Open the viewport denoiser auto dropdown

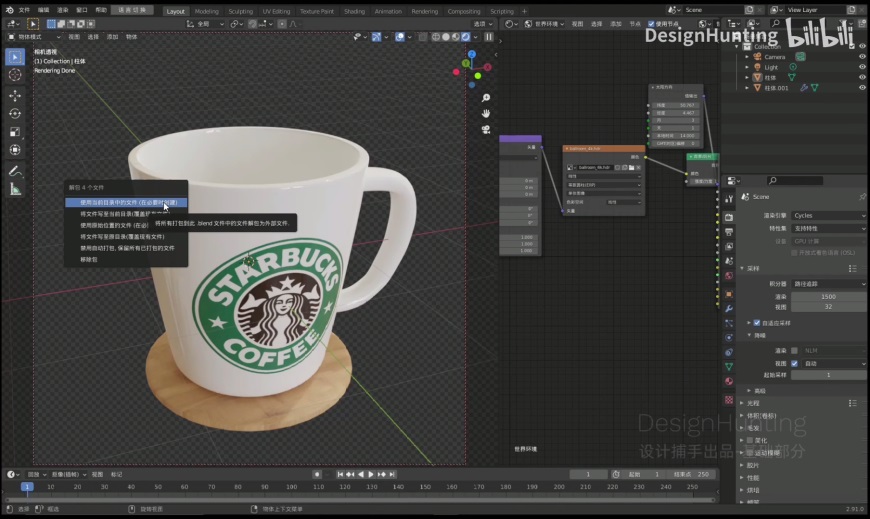[x=834, y=363]
